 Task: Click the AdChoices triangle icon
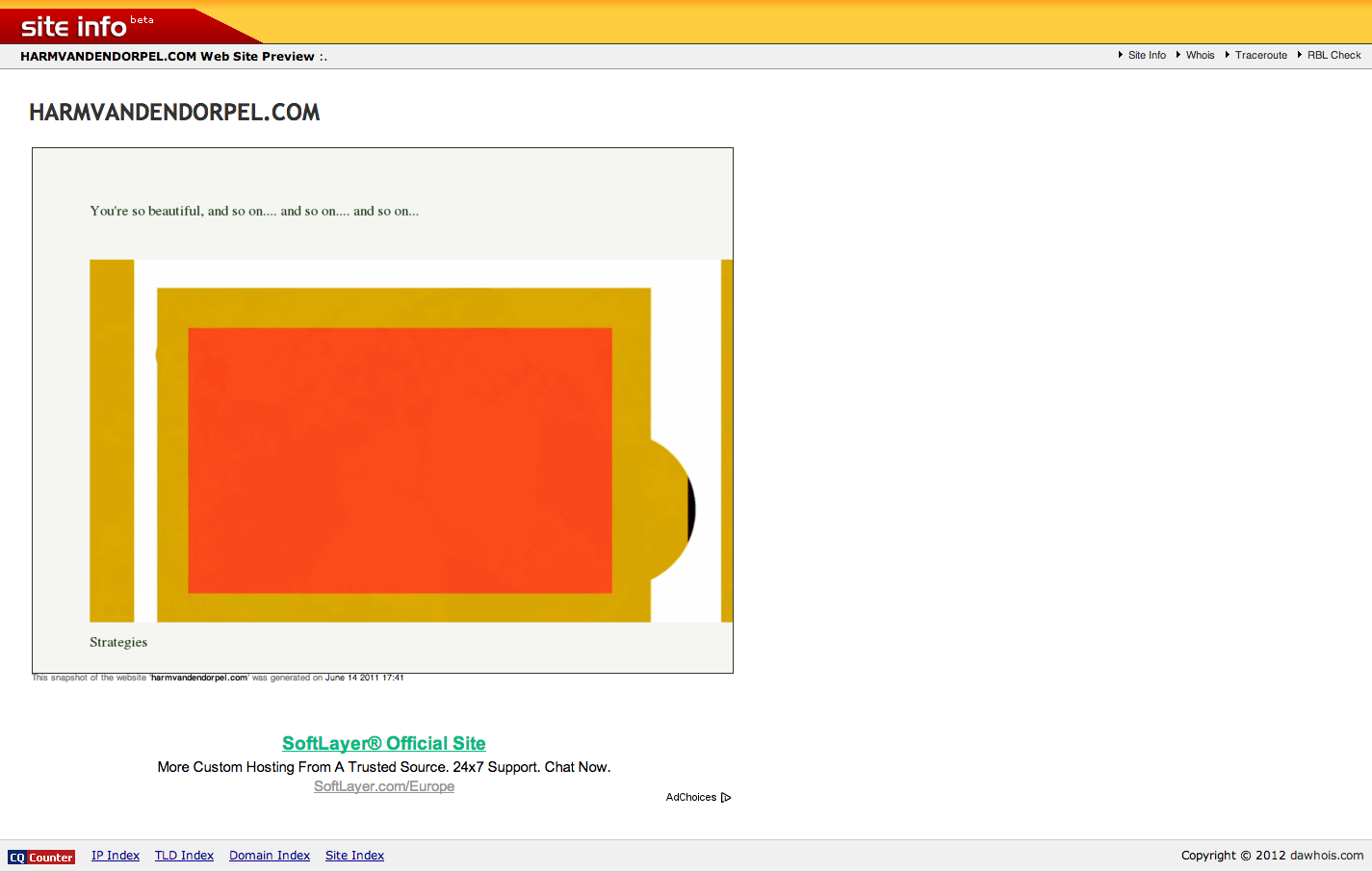[x=726, y=797]
